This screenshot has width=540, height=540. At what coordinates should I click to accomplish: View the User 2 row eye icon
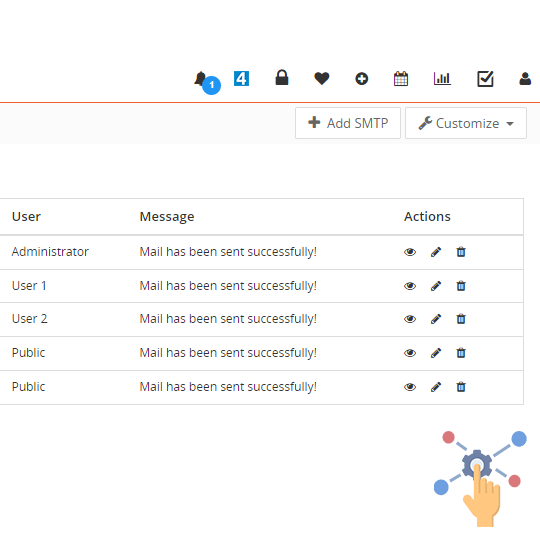click(410, 319)
